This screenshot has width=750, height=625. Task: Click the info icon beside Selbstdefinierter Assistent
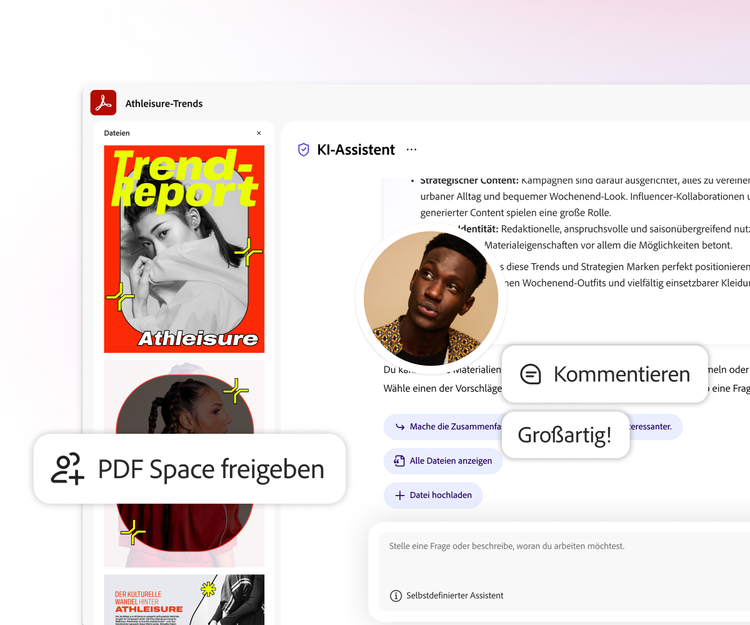396,596
